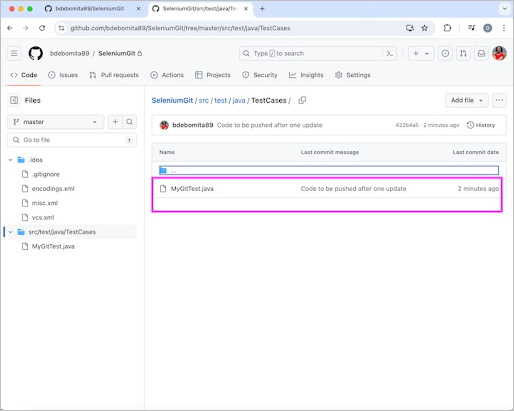The height and width of the screenshot is (411, 514).
Task: Go to java in the breadcrumb
Action: 239,100
